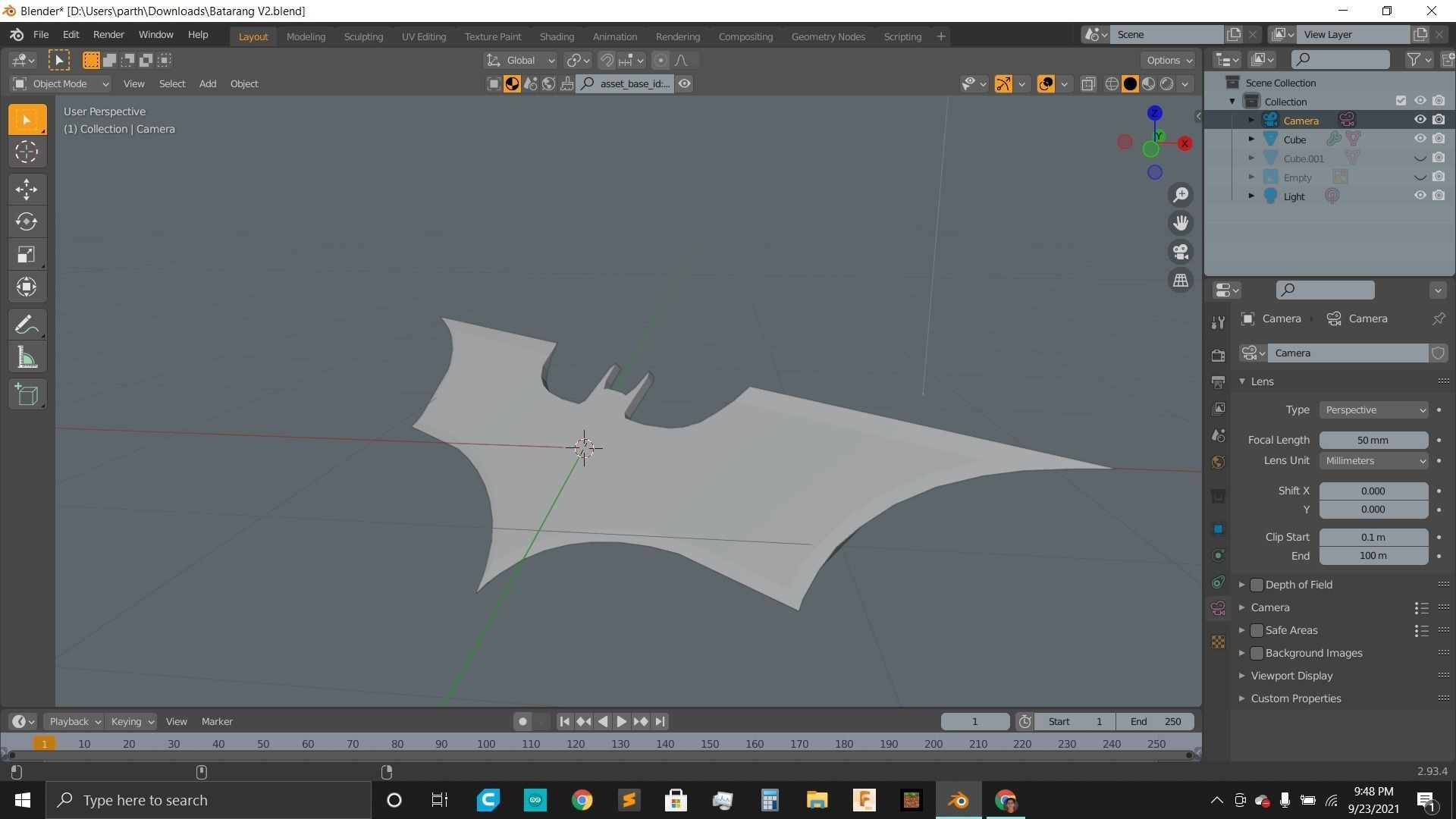
Task: Select the Add Cube tool
Action: pyautogui.click(x=27, y=394)
